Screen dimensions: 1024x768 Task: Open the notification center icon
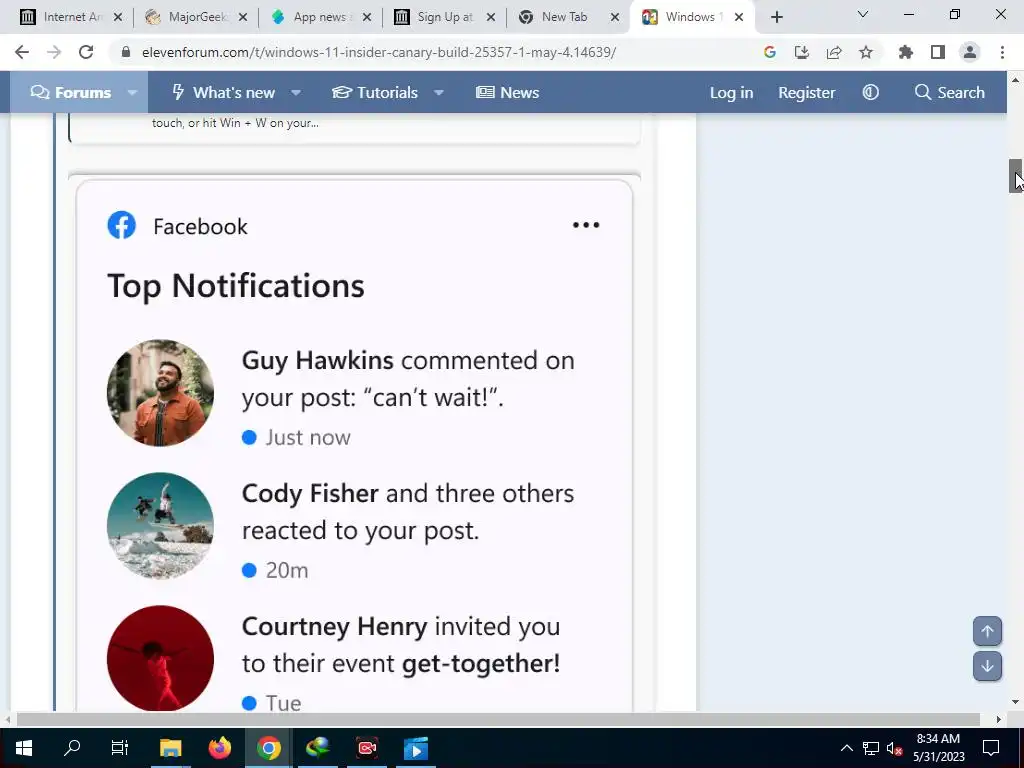991,748
